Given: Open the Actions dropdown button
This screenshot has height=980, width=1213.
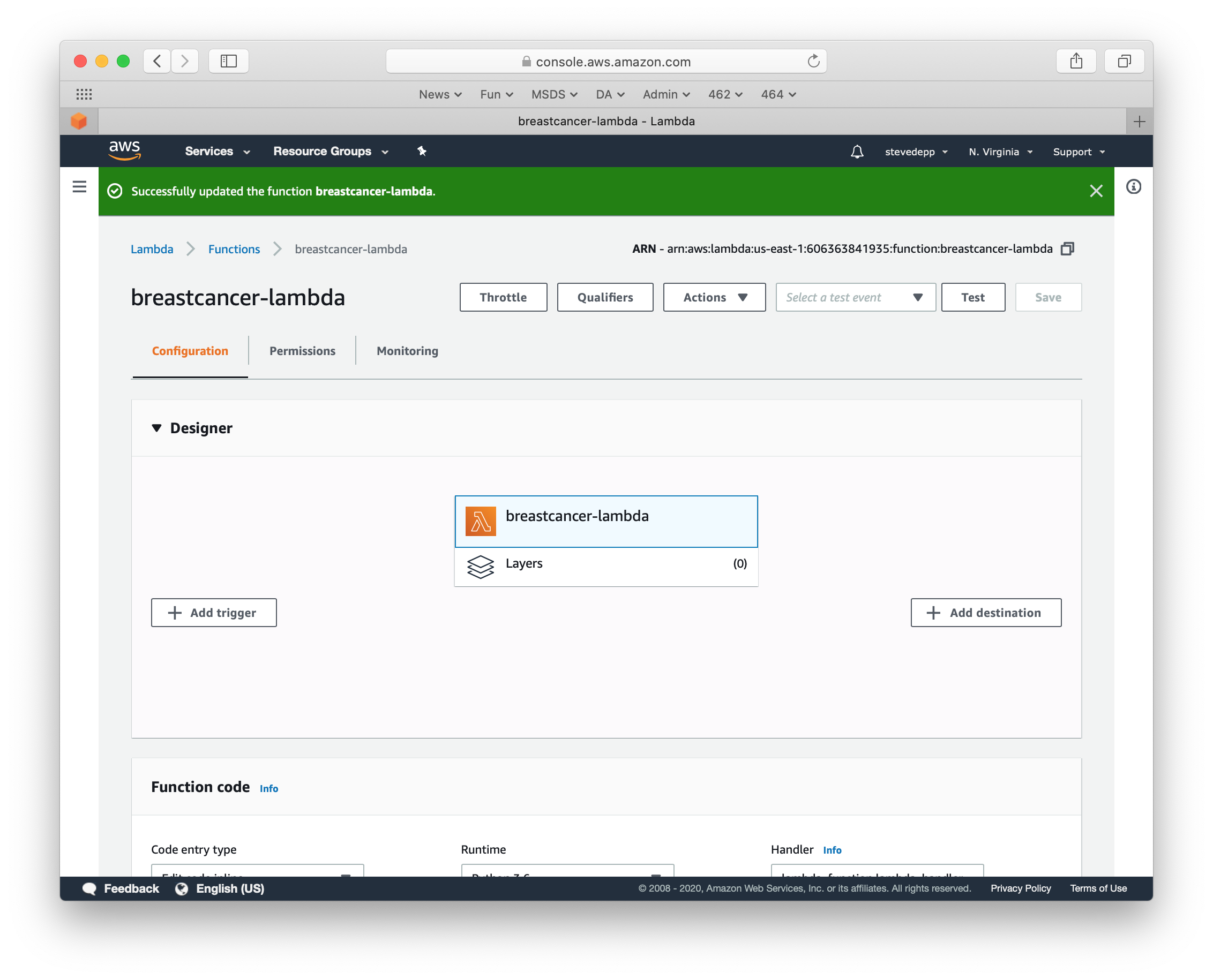Looking at the screenshot, I should click(714, 298).
